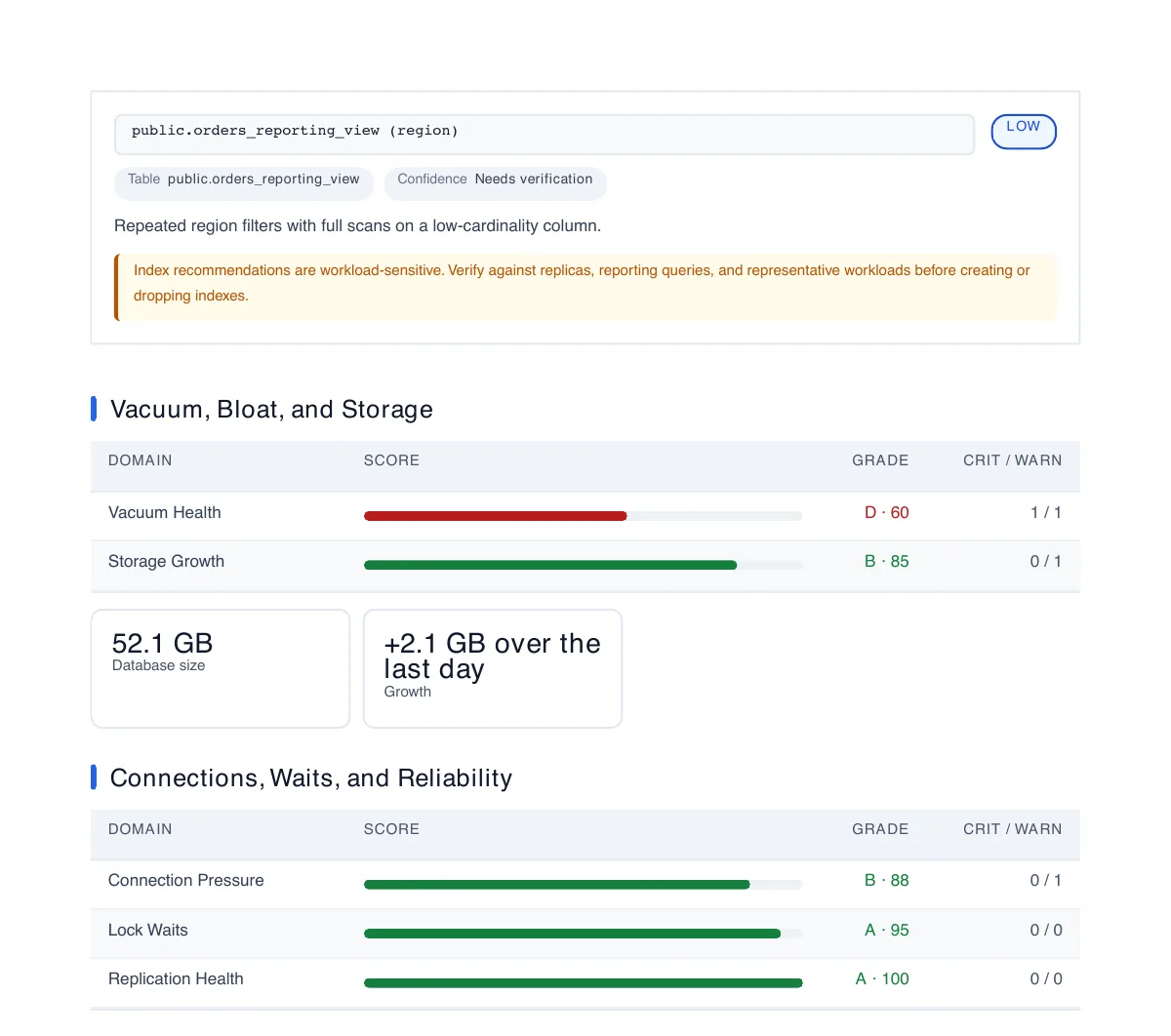Click DOMAIN header in Connections table

[x=141, y=829]
